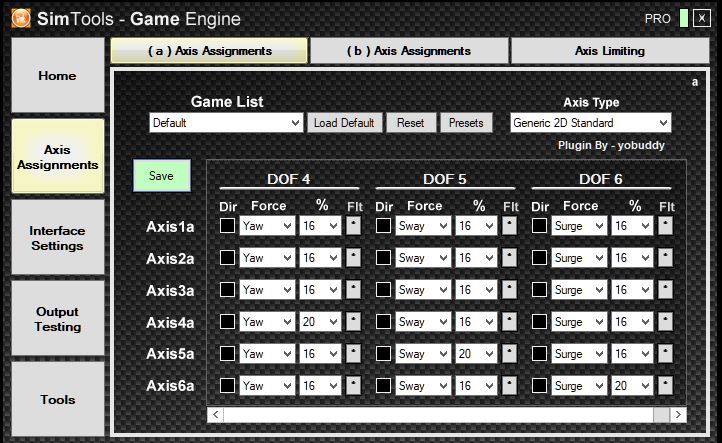Open Flt filter button for Axis5a DOF 6
The height and width of the screenshot is (443, 722).
pos(665,354)
